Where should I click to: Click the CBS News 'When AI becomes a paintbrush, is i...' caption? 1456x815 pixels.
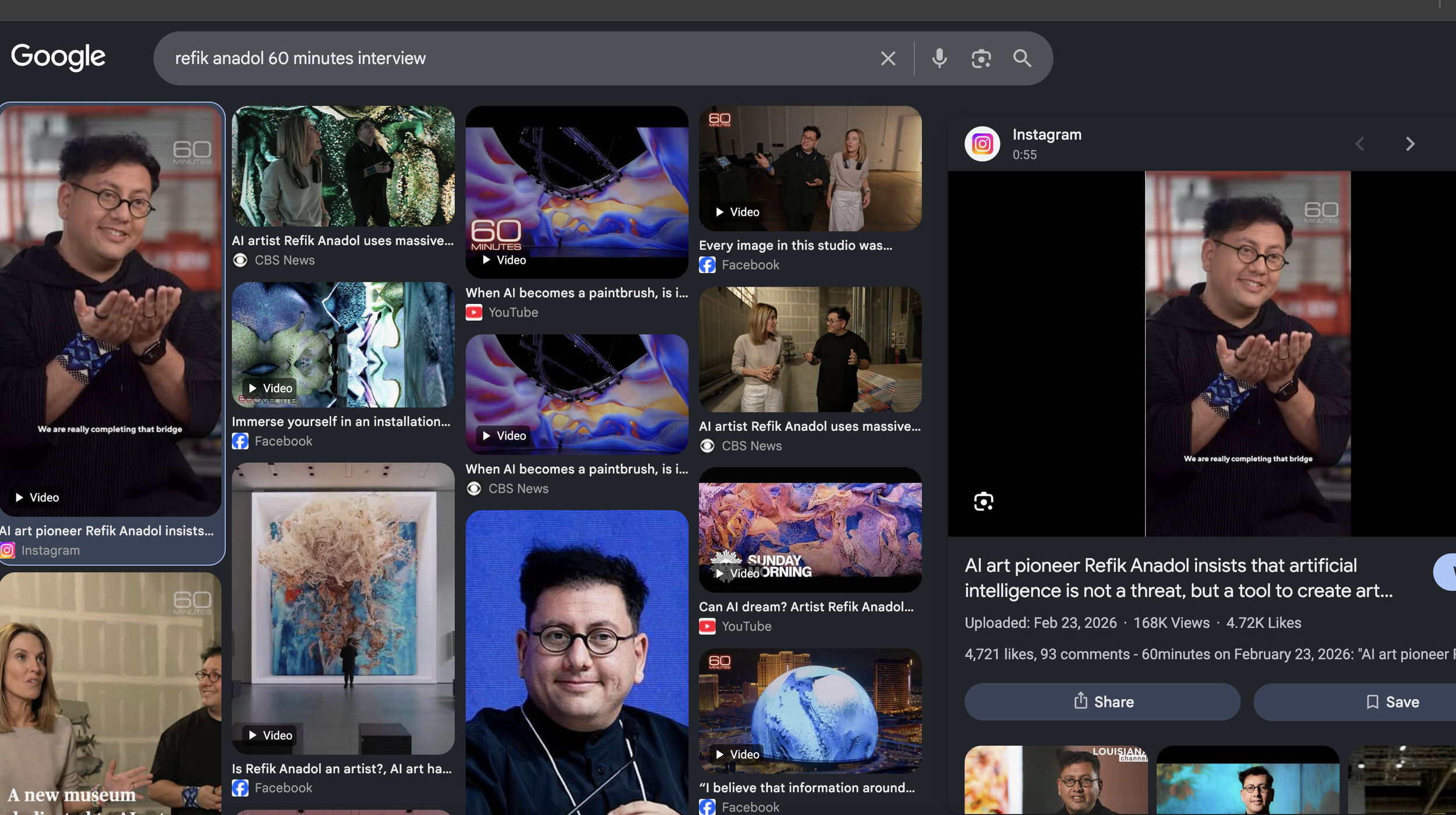pyautogui.click(x=577, y=469)
